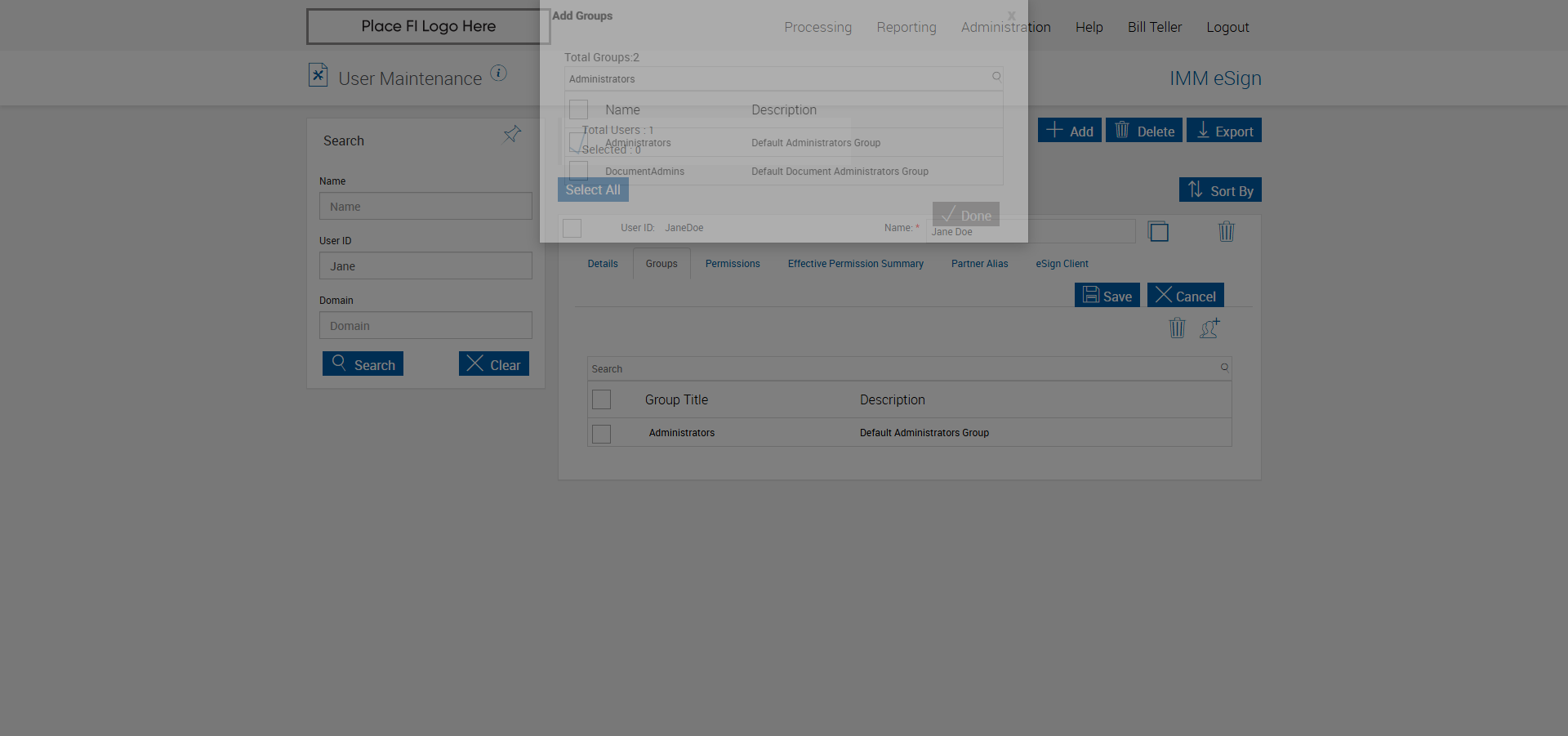Image resolution: width=1568 pixels, height=736 pixels.
Task: Click the Delete button in the toolbar
Action: coord(1144,131)
